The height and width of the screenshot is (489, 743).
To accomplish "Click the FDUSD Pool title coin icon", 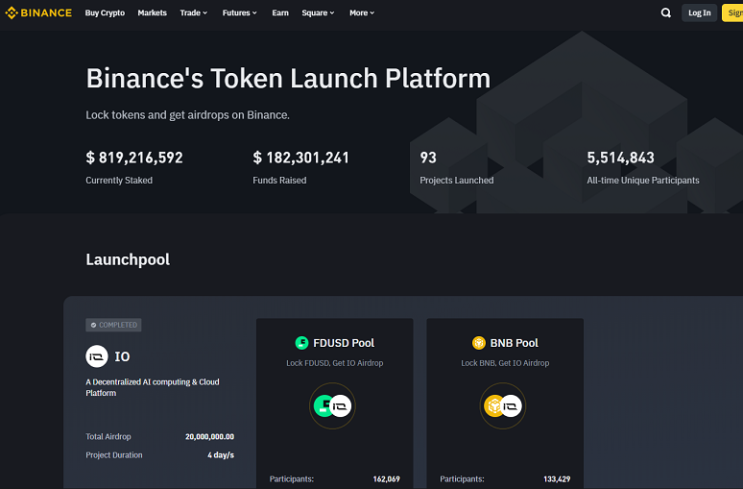I will tap(302, 343).
